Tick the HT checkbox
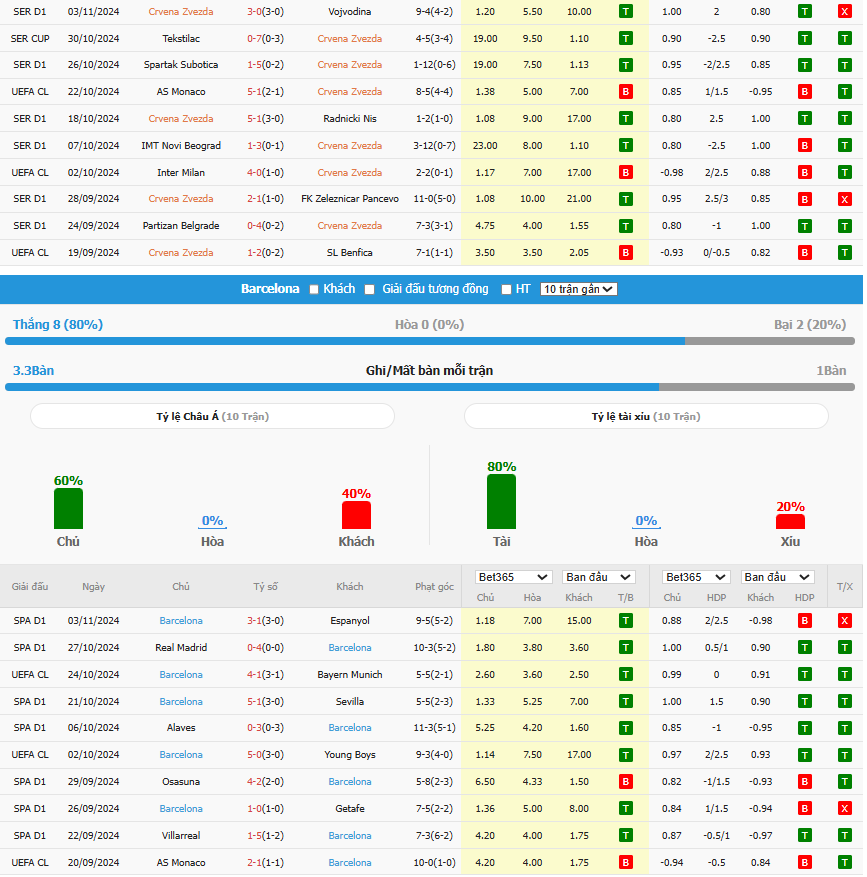Viewport: 867px width, 877px height. (x=506, y=290)
